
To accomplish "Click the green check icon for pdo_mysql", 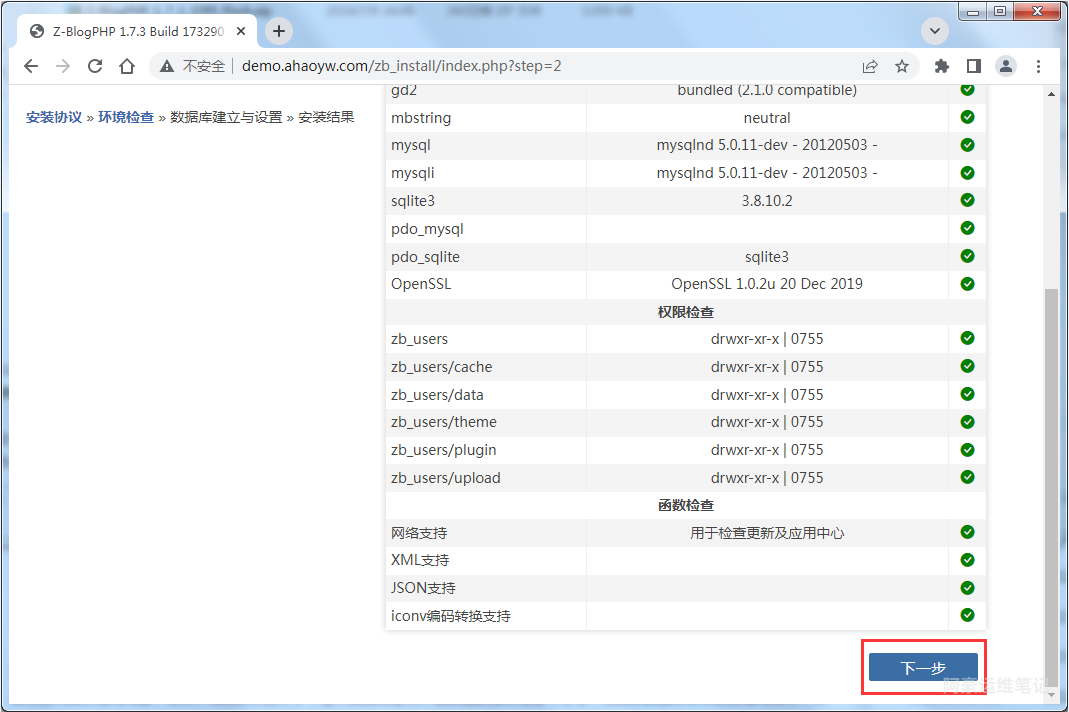I will pos(967,228).
